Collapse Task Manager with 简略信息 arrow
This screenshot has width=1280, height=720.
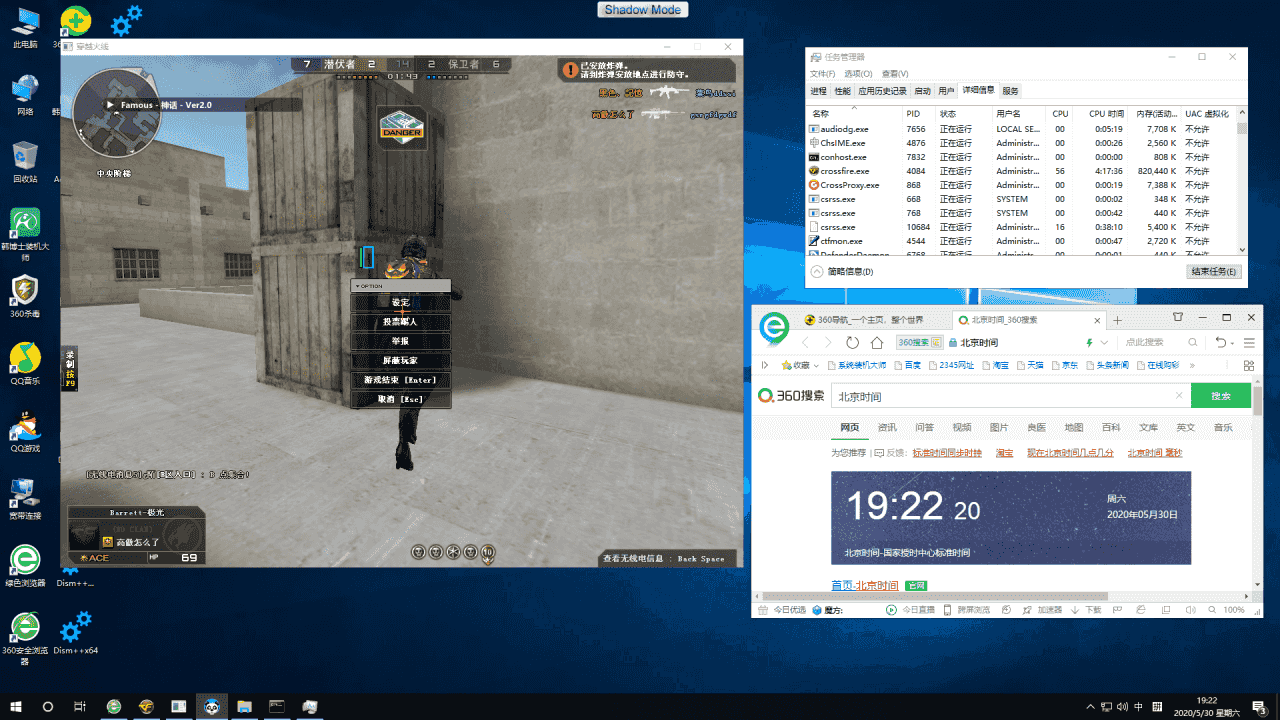(x=817, y=271)
